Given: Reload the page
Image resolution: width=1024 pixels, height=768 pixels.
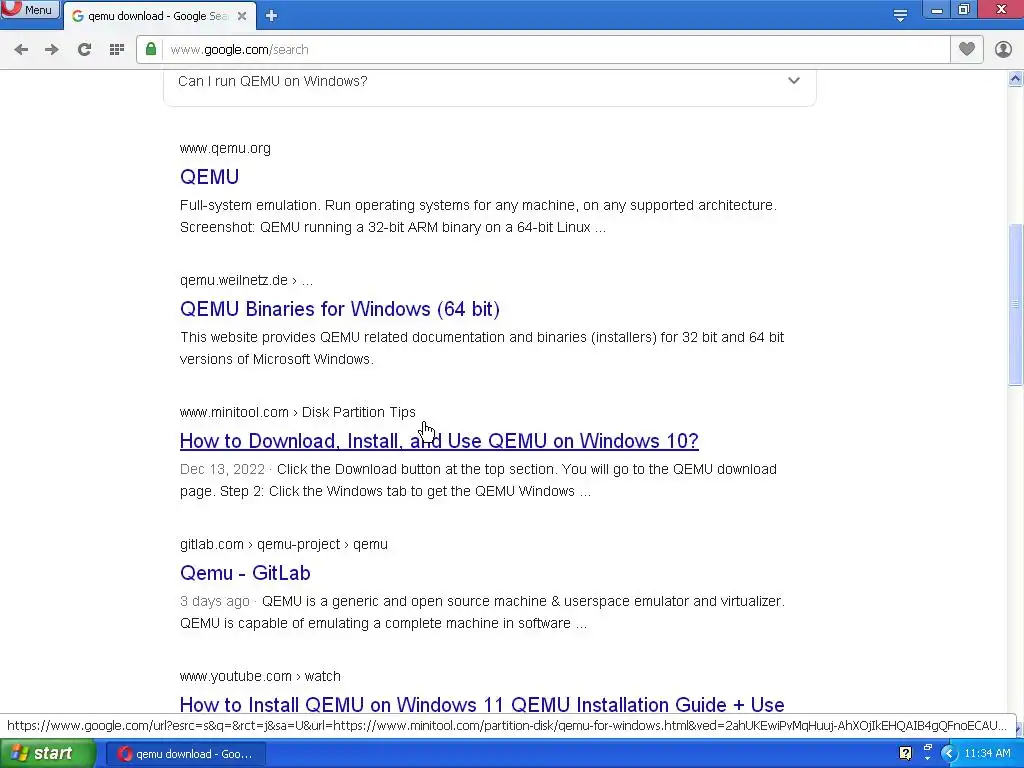Looking at the screenshot, I should pos(84,50).
